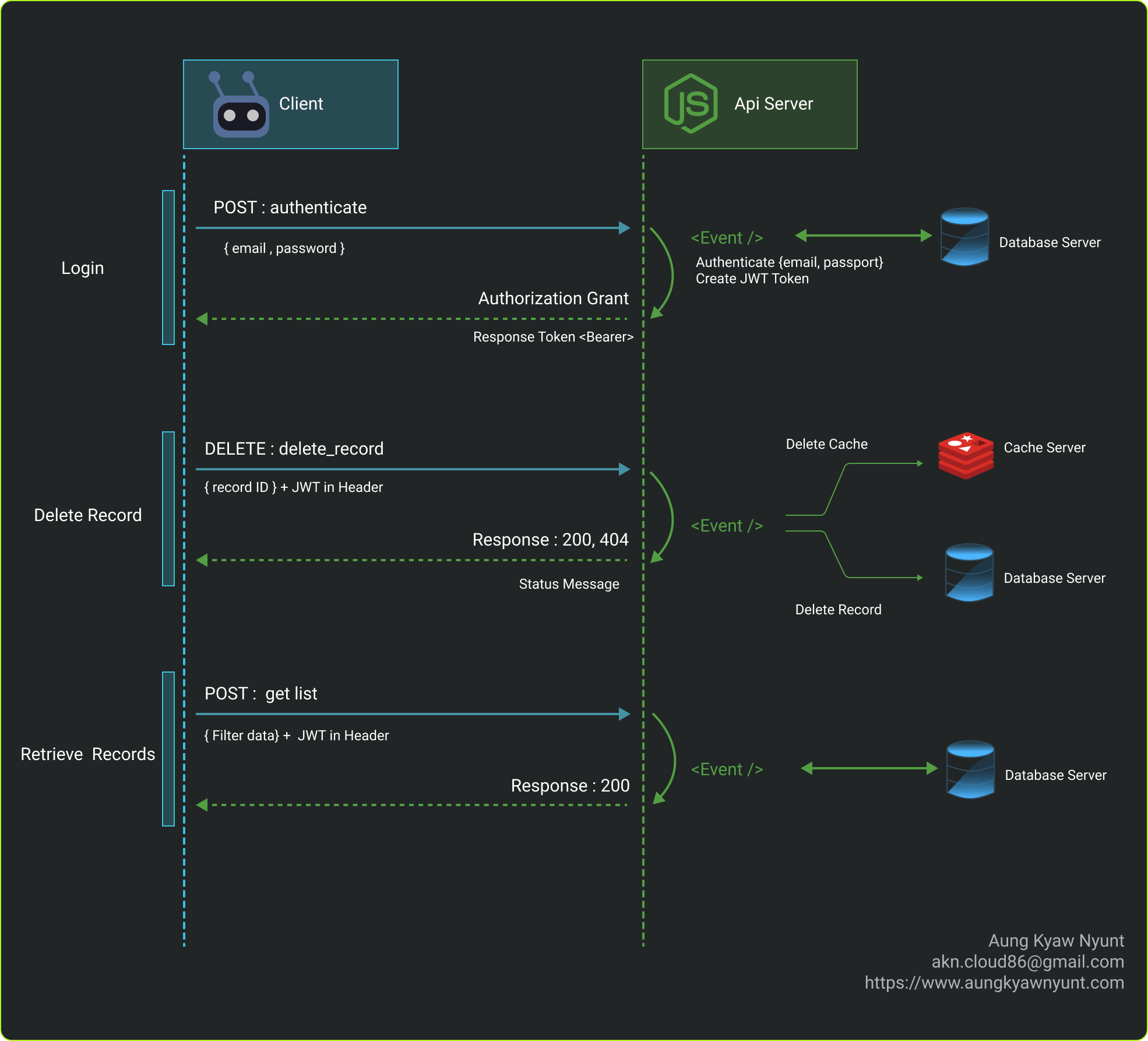Click the Login activation bar
The image size is (1148, 1041).
168,268
